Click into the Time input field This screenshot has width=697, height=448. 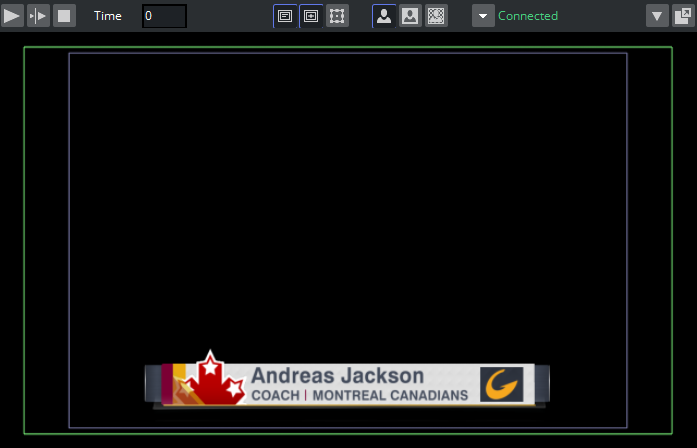[164, 16]
